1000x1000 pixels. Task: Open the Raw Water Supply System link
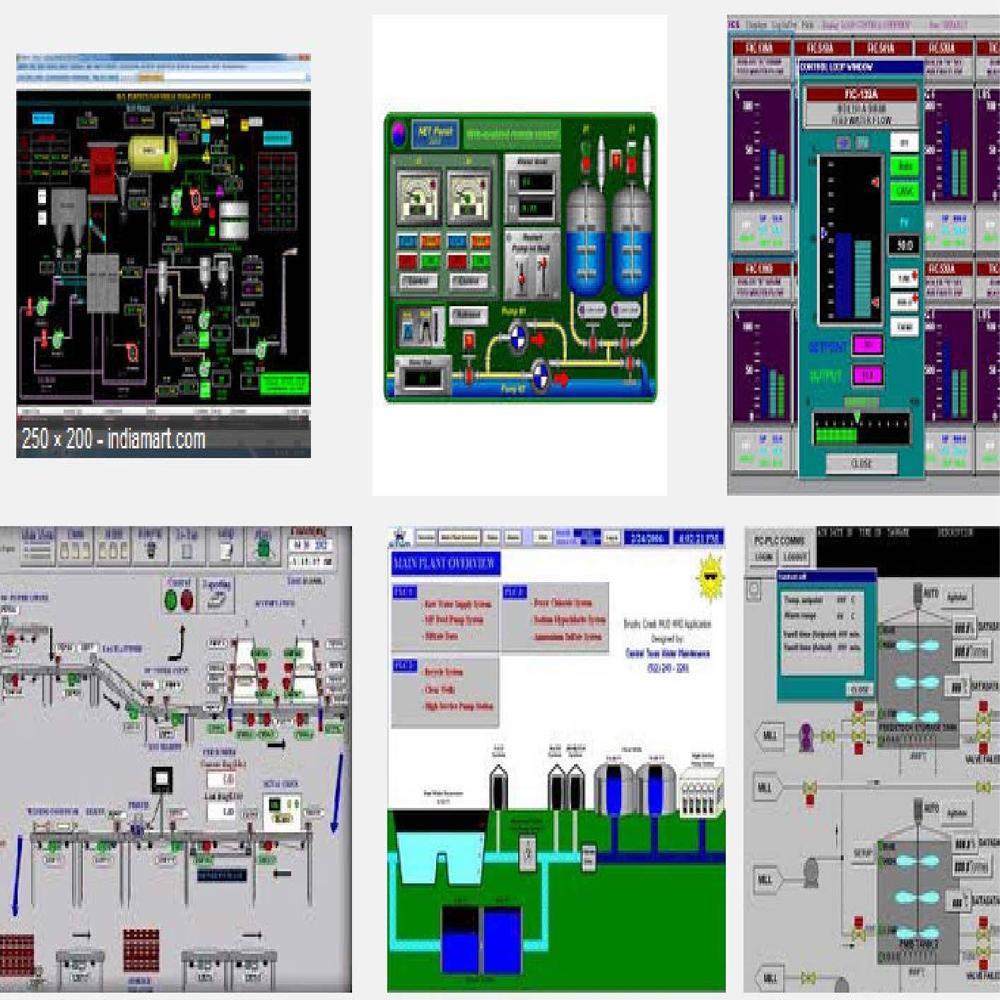(x=457, y=603)
